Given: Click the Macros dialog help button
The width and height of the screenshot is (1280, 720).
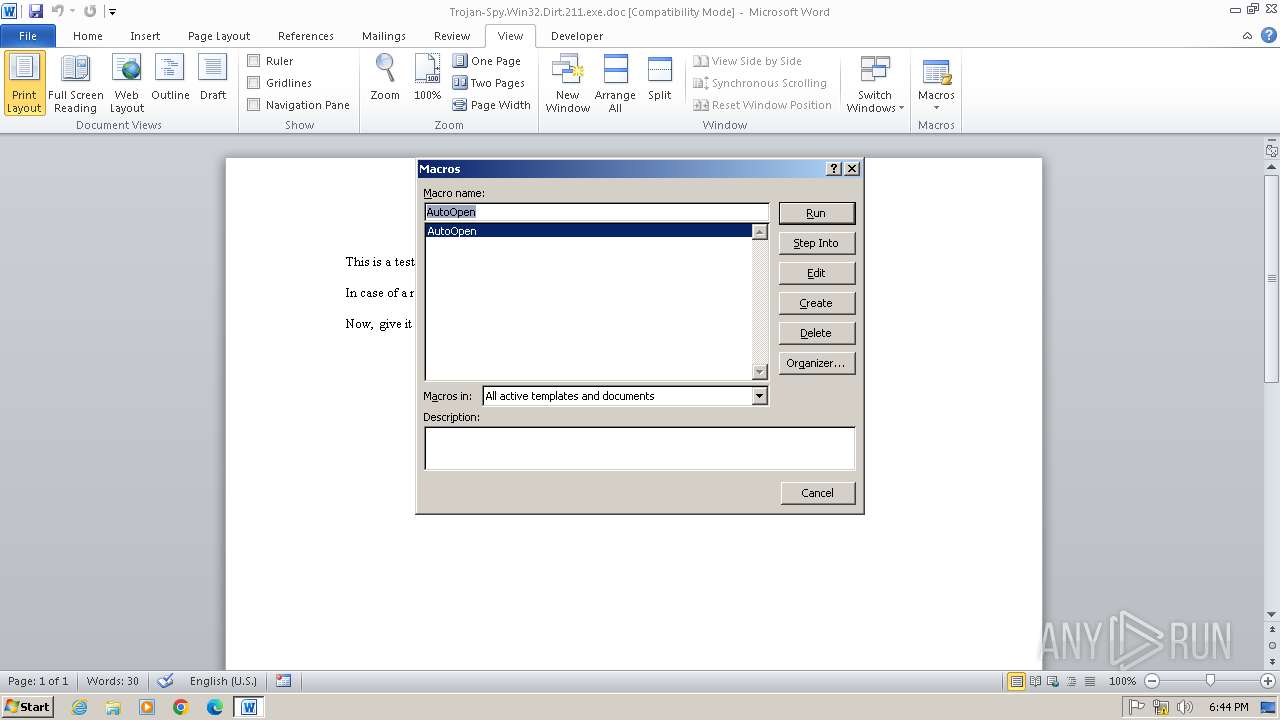Looking at the screenshot, I should tap(834, 169).
